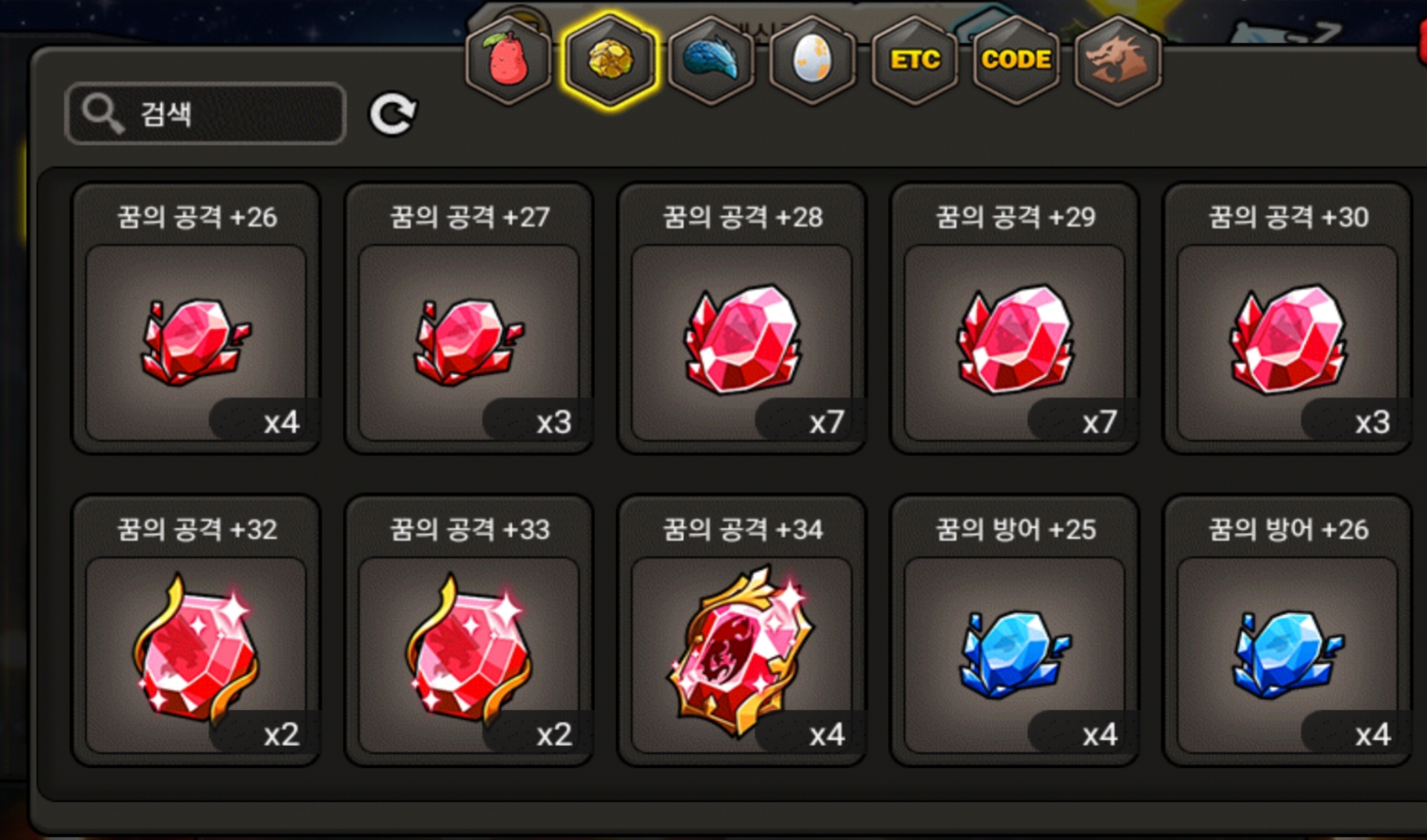This screenshot has height=840, width=1427.
Task: Open the fruit food category tab
Action: click(508, 60)
